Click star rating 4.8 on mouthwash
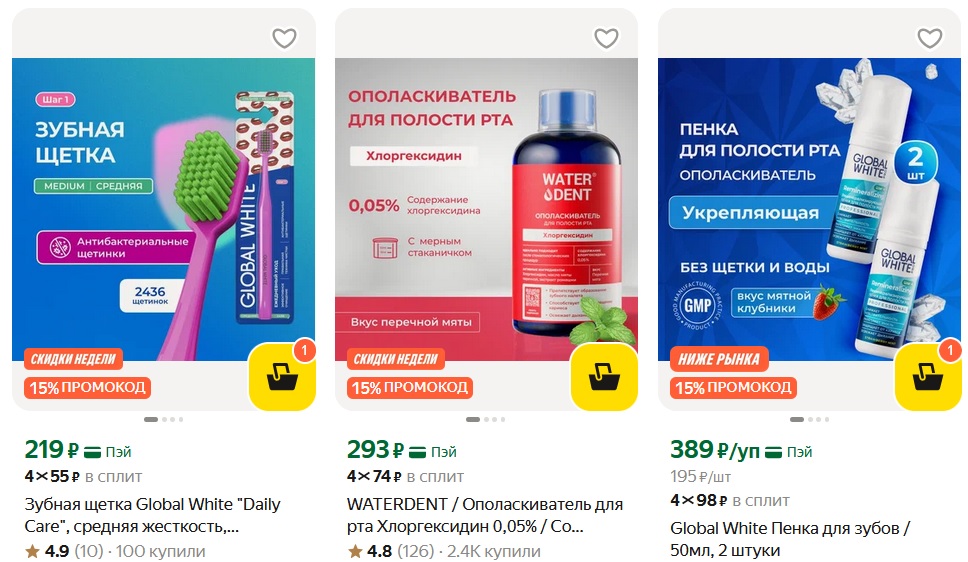The image size is (968, 562). tap(370, 551)
